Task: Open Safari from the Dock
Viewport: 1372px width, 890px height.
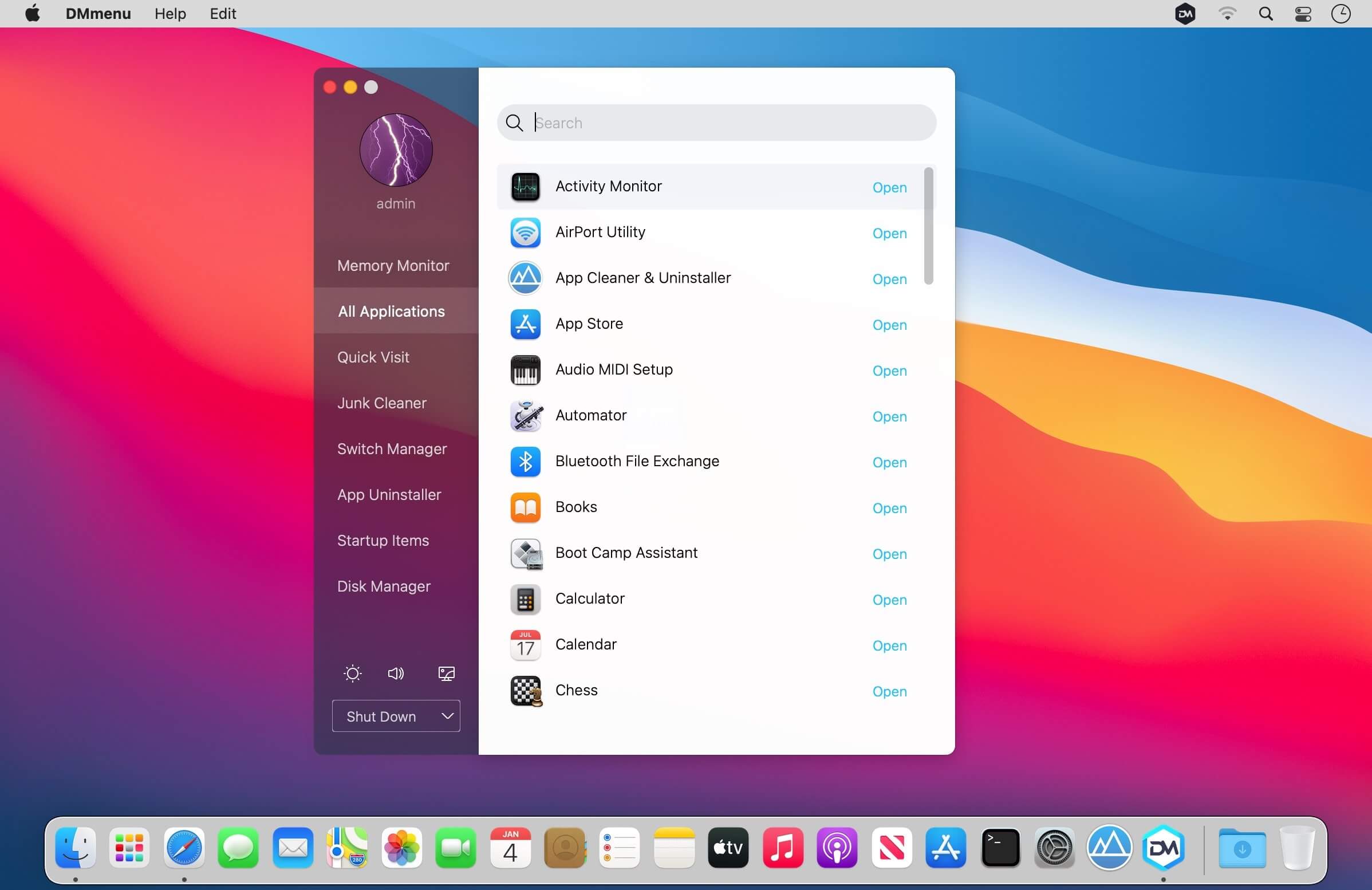Action: [x=184, y=848]
